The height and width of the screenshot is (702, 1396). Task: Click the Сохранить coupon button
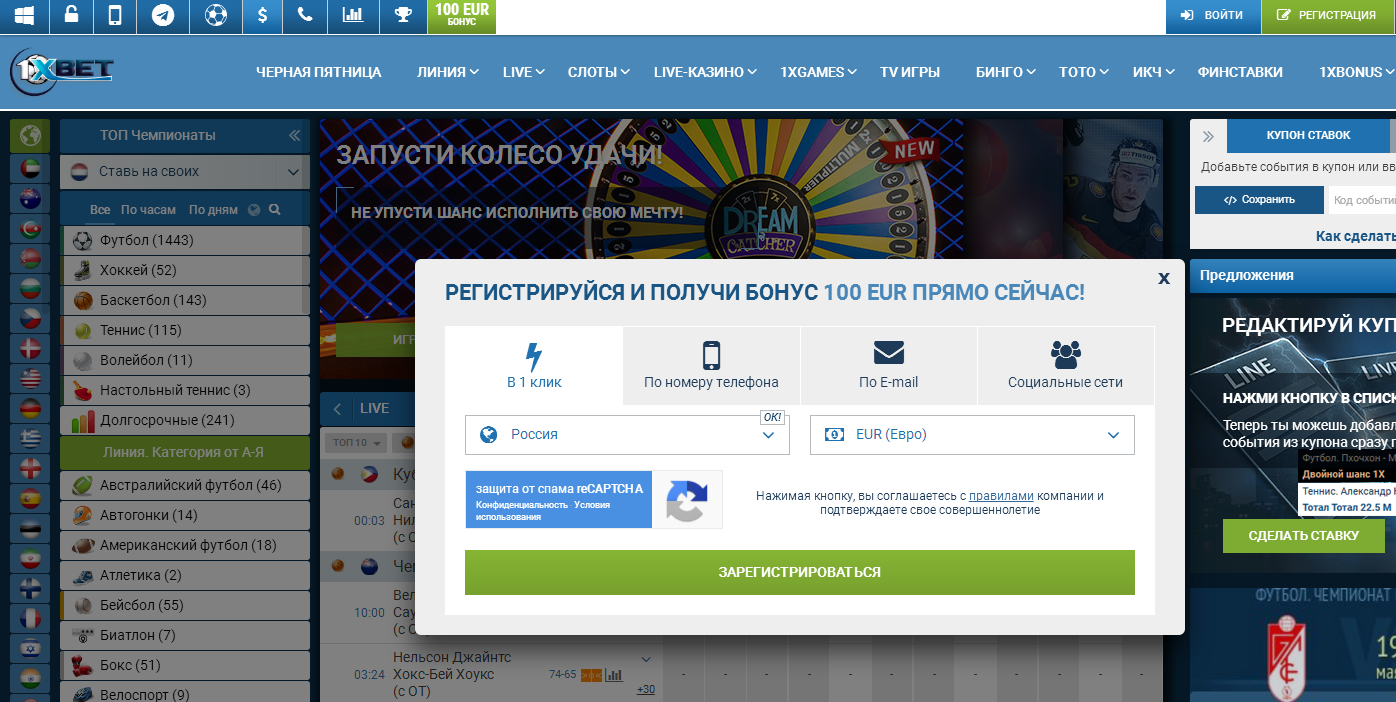pyautogui.click(x=1259, y=200)
